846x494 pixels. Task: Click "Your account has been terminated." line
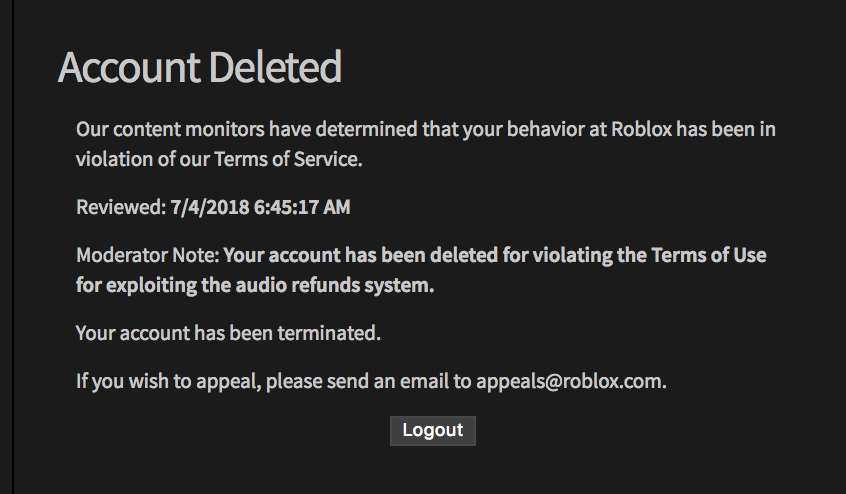click(x=228, y=333)
